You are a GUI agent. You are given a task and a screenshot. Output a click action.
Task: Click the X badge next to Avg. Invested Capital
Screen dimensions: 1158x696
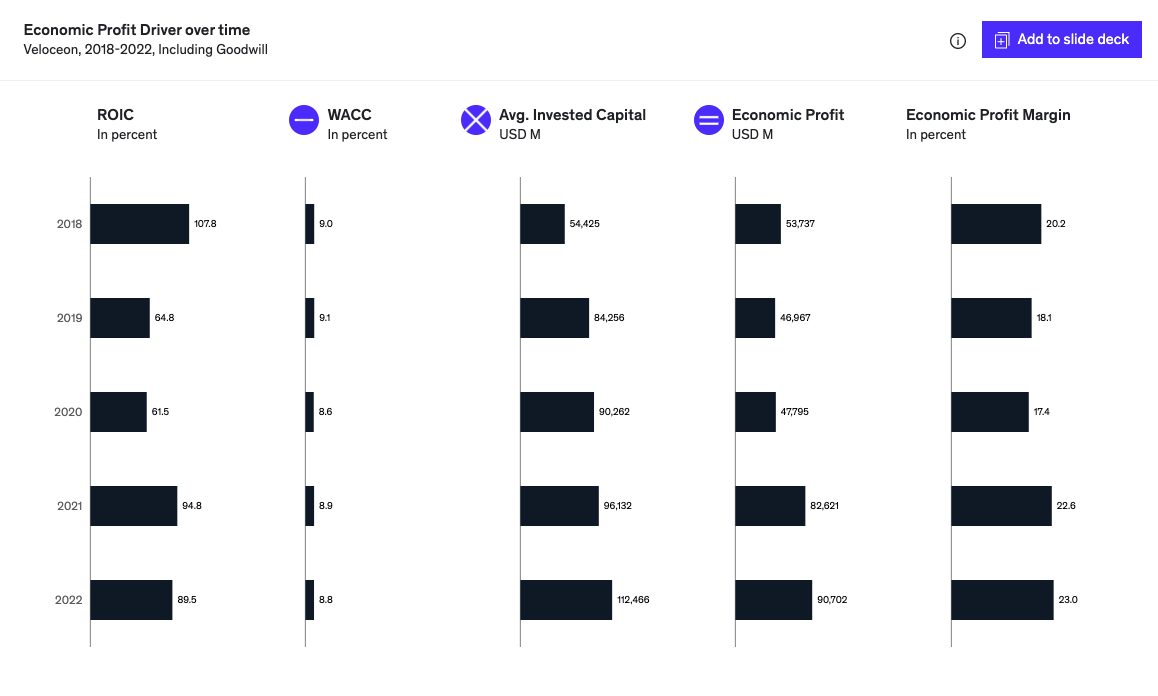coord(476,120)
